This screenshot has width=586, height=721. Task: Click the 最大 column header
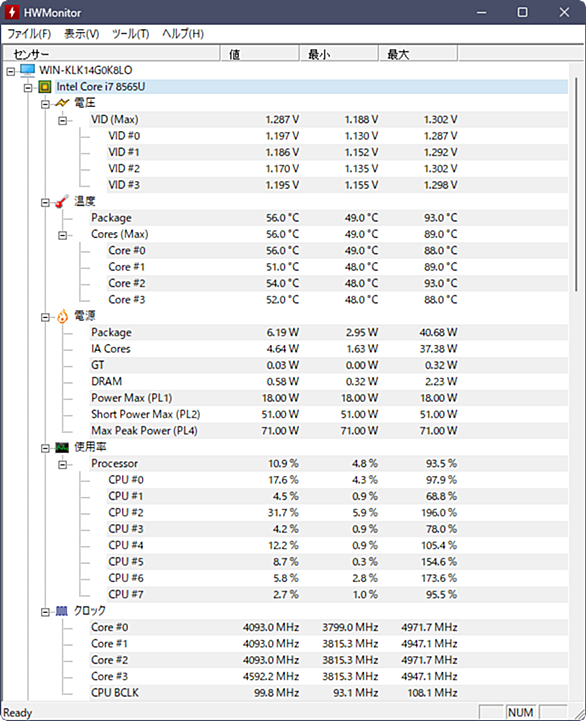coord(418,54)
